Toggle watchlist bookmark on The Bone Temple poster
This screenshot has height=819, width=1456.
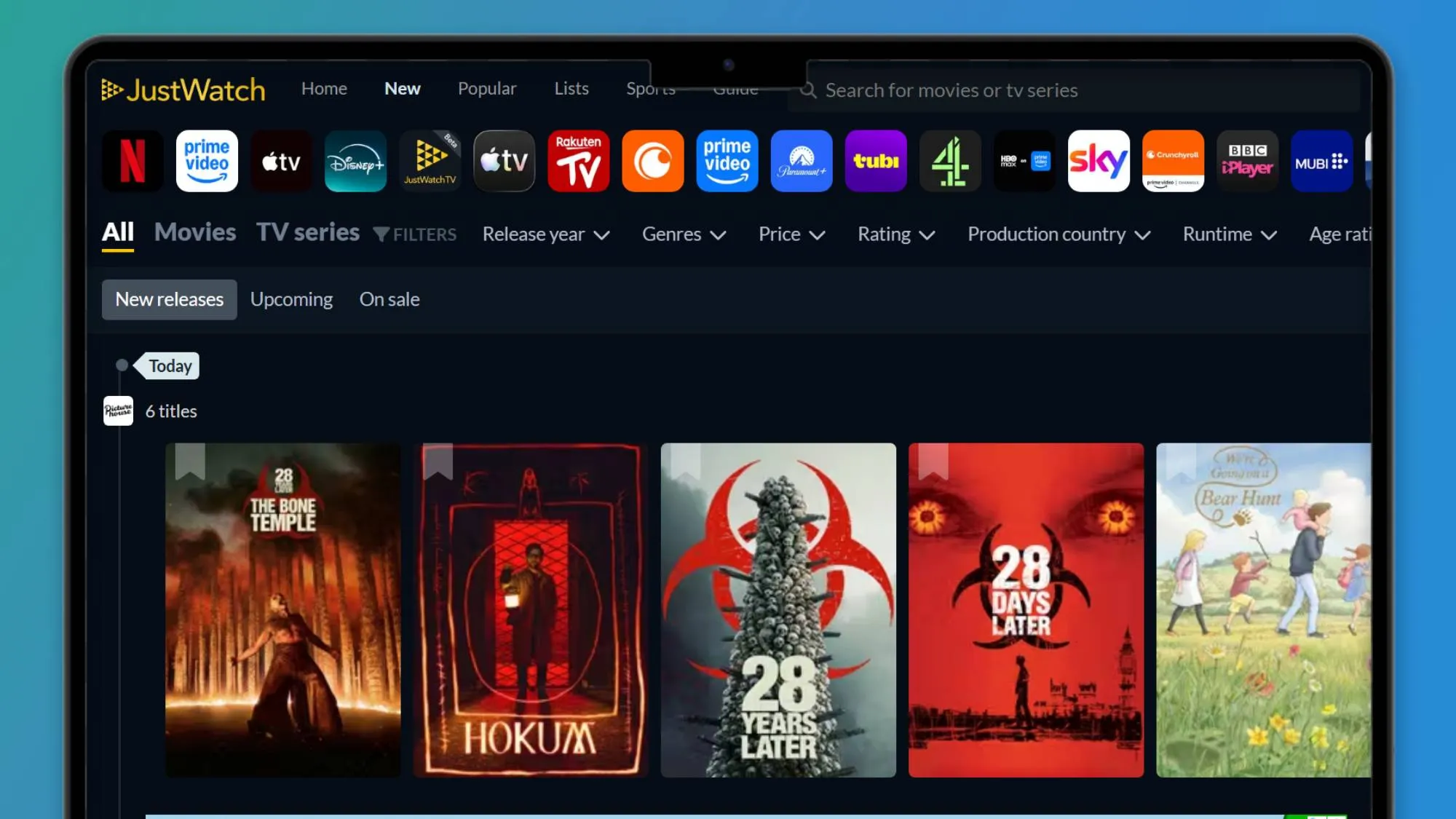[x=190, y=461]
